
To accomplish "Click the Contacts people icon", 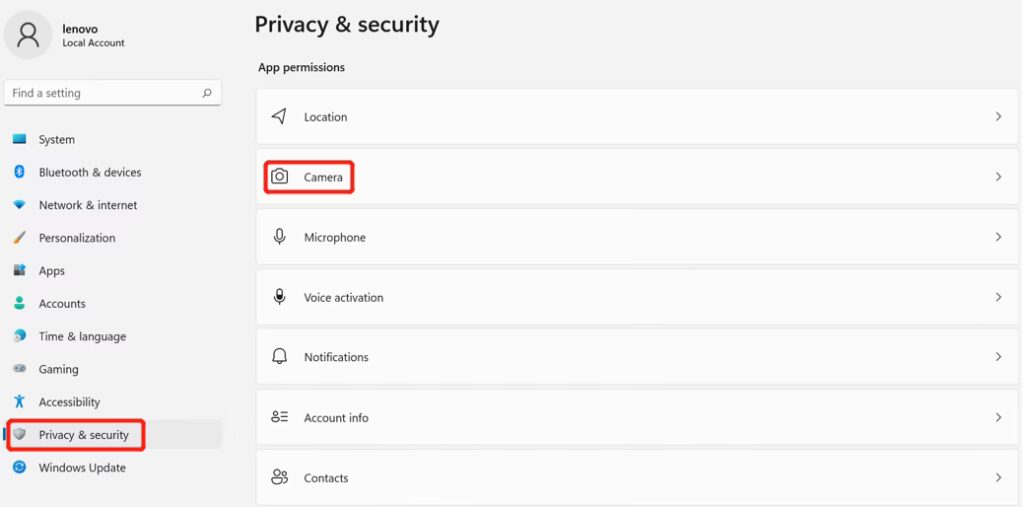I will point(280,477).
